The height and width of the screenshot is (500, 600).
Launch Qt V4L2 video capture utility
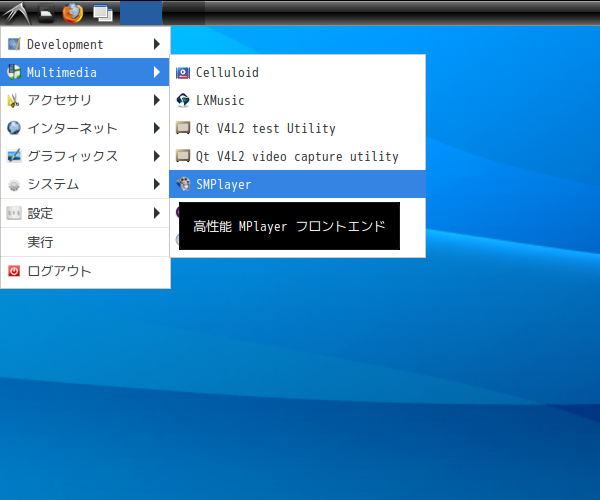[x=297, y=156]
